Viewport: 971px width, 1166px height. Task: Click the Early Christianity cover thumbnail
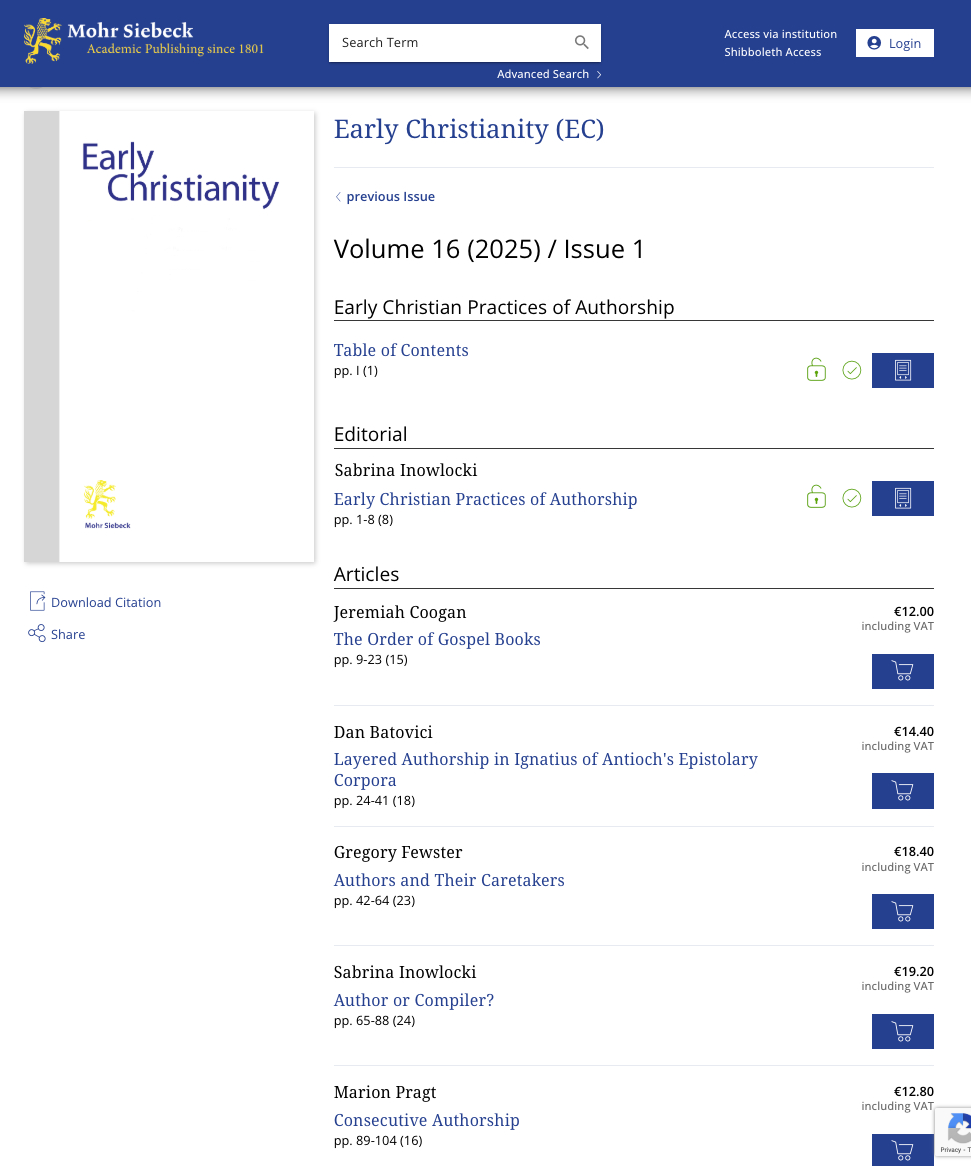click(169, 336)
